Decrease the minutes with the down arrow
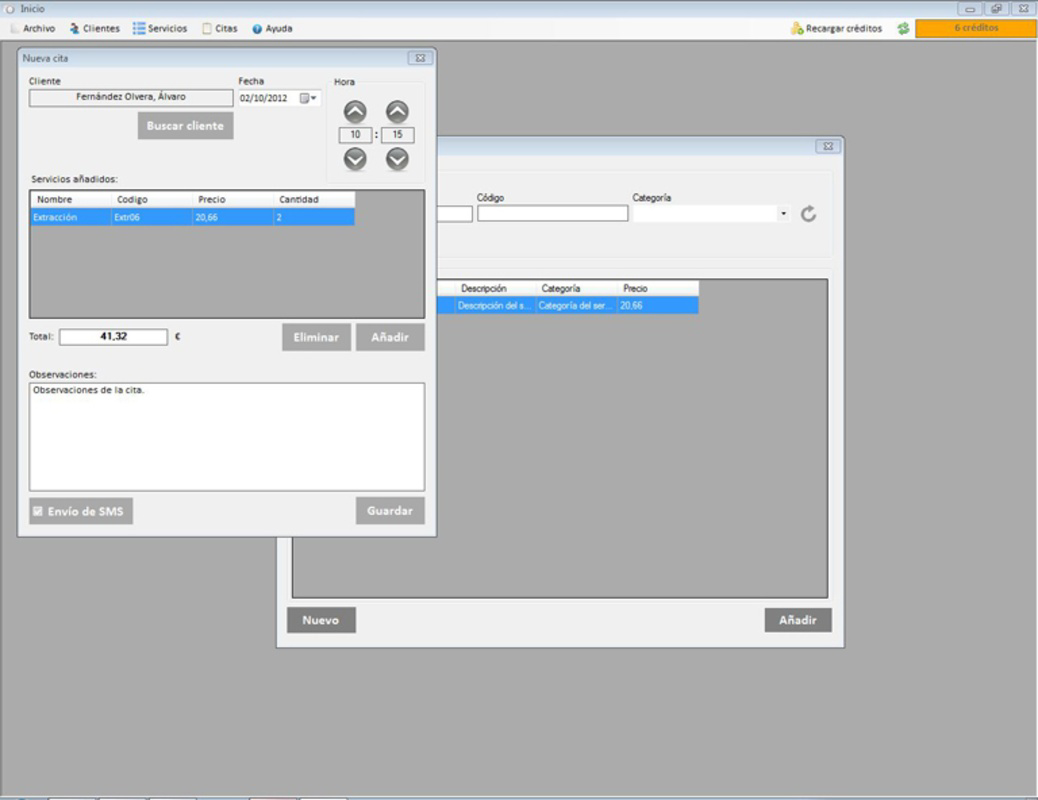This screenshot has height=800, width=1038. 397,159
